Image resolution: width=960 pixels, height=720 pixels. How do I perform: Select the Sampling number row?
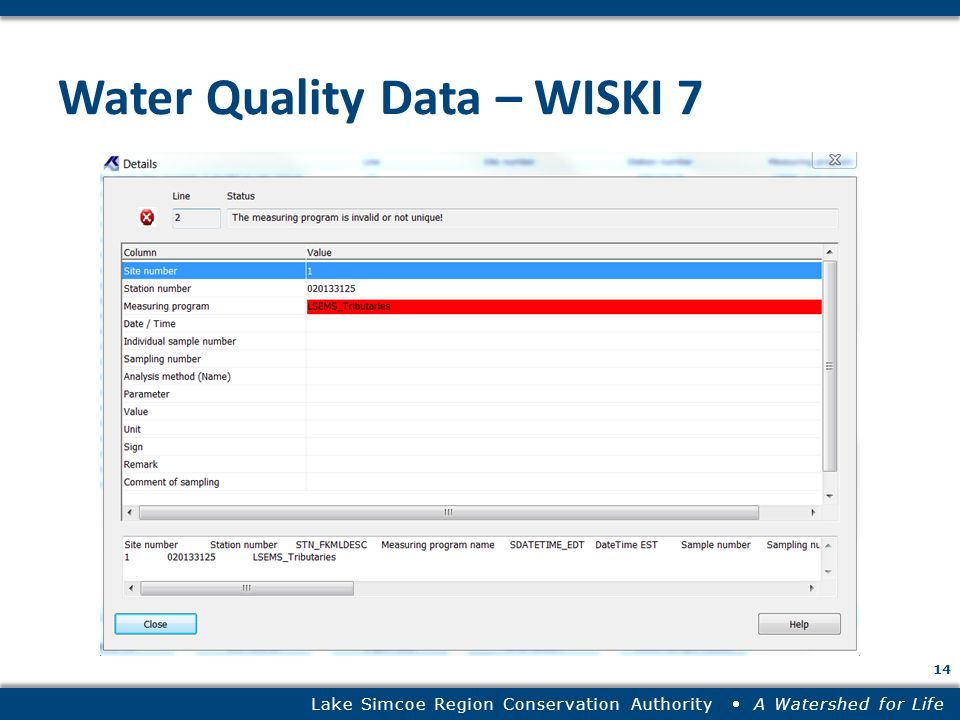(x=471, y=359)
